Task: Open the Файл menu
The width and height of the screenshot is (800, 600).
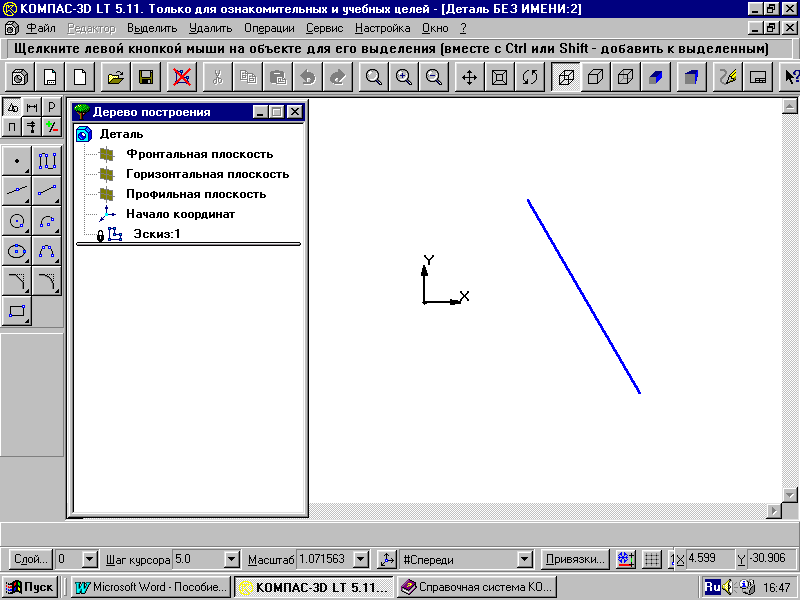Action: (40, 28)
